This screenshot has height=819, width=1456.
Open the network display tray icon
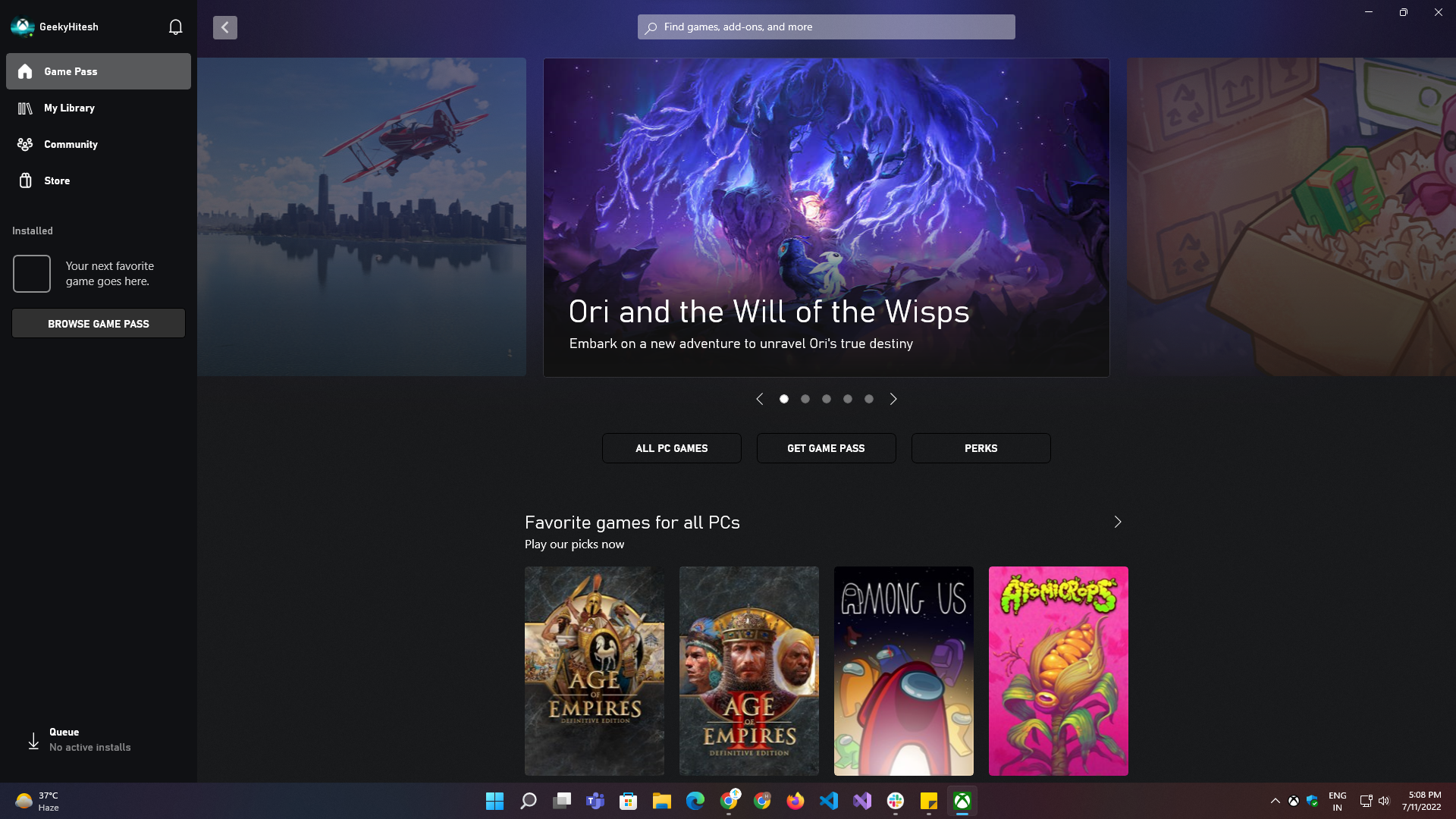(x=1366, y=801)
